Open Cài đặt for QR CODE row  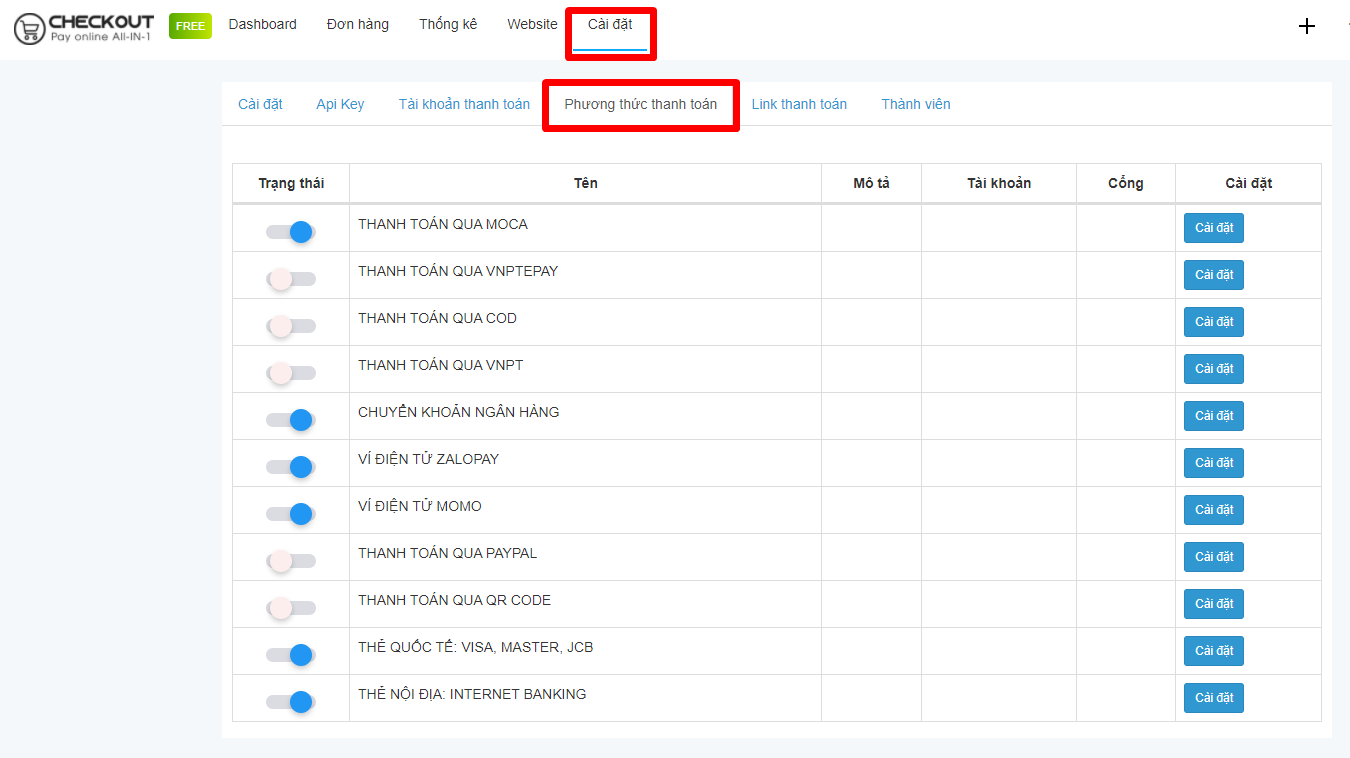(1214, 604)
